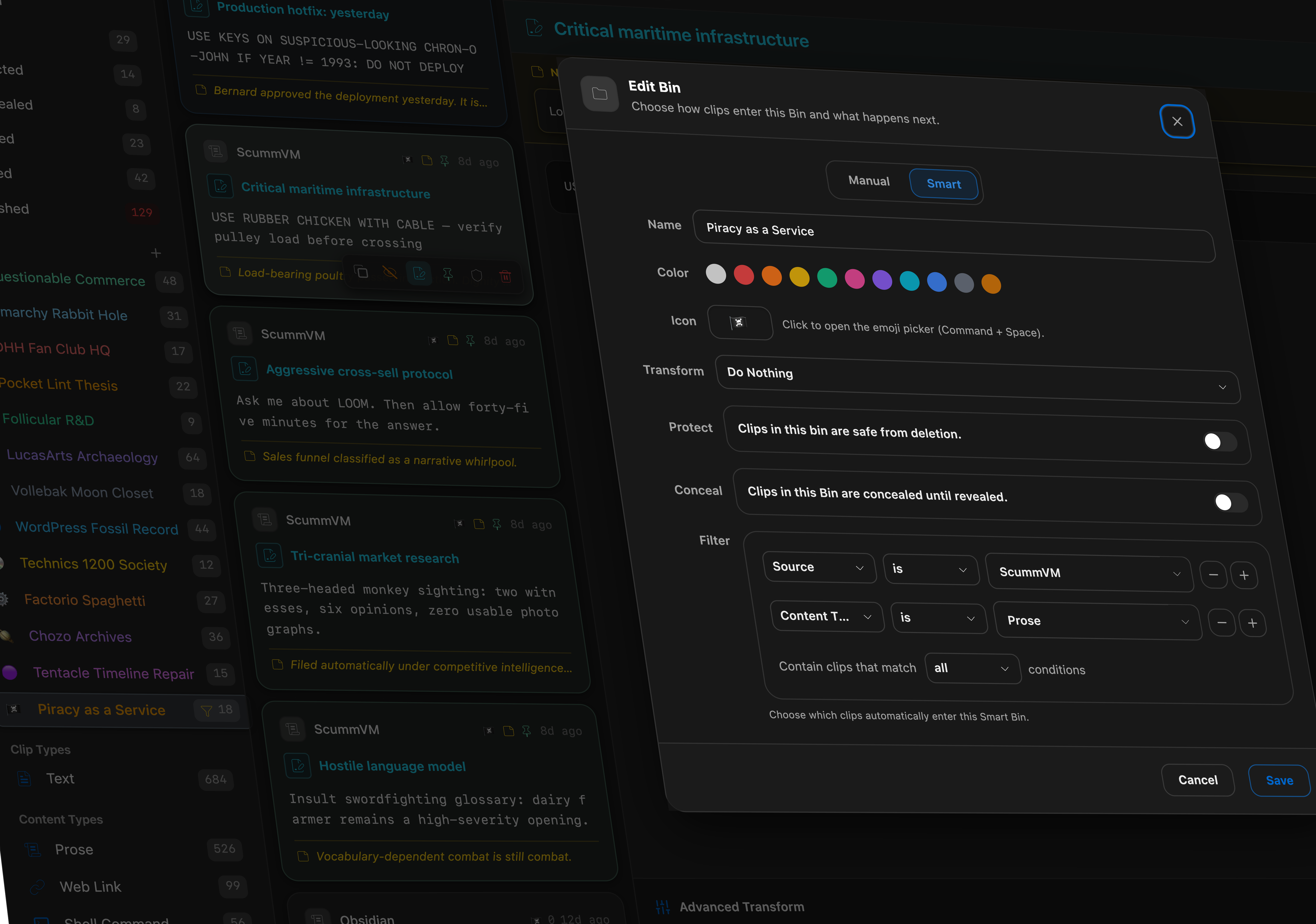Pick the green color swatch
Viewport: 1316px width, 924px height.
click(x=827, y=278)
